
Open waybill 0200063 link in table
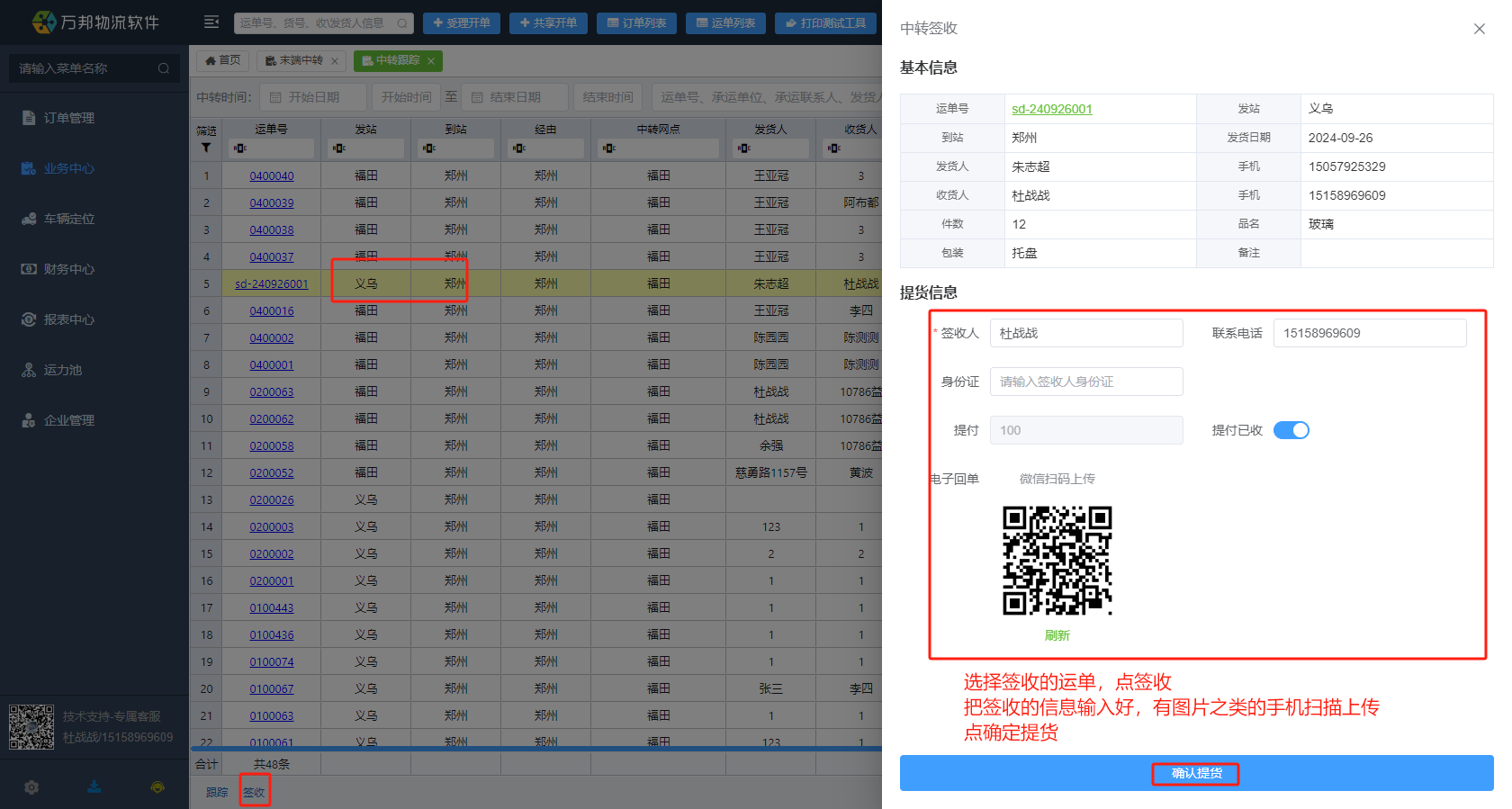(271, 391)
